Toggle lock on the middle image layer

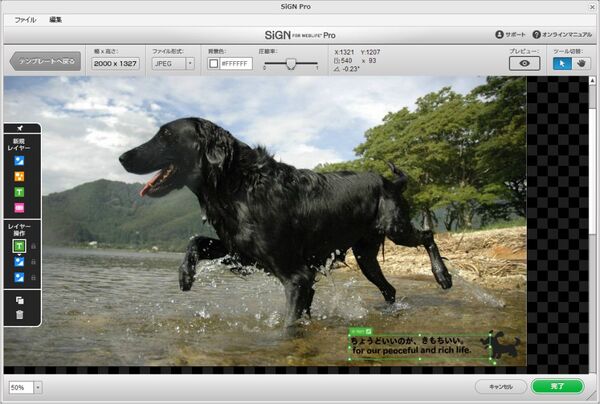click(x=33, y=262)
